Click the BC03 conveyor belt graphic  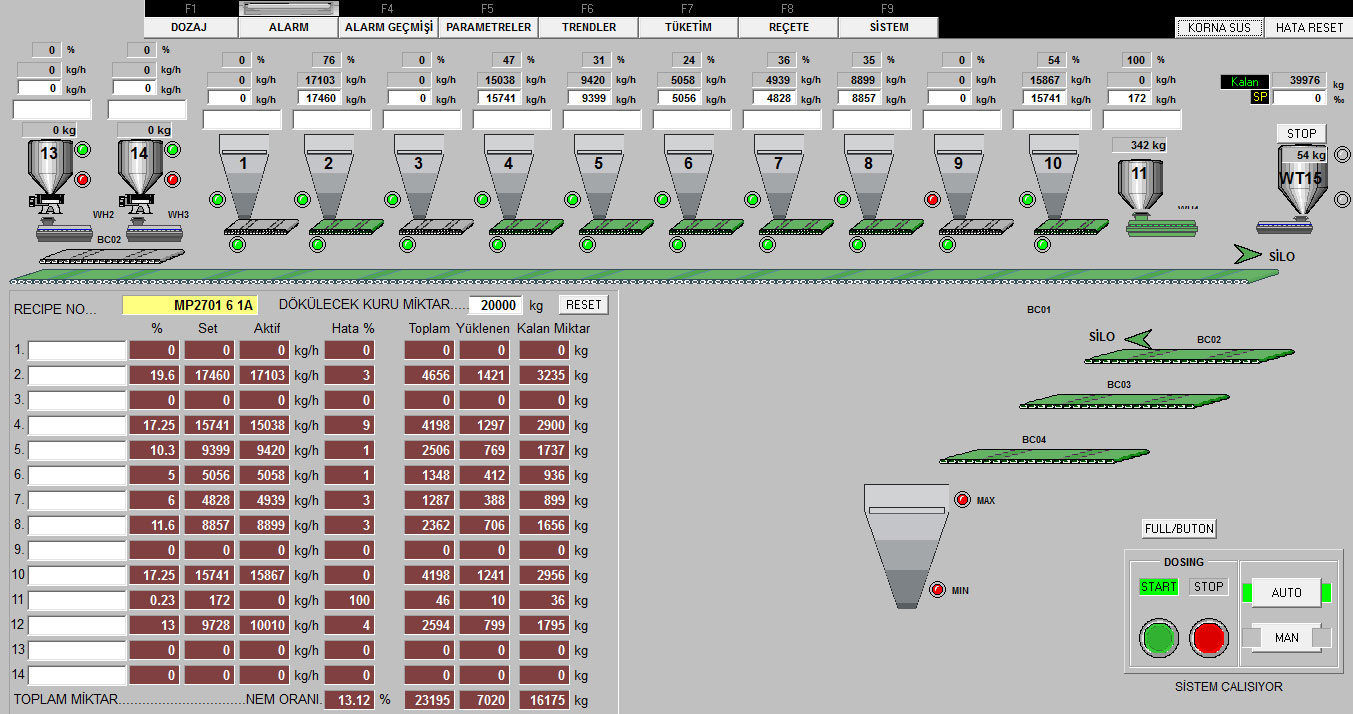pos(1124,400)
